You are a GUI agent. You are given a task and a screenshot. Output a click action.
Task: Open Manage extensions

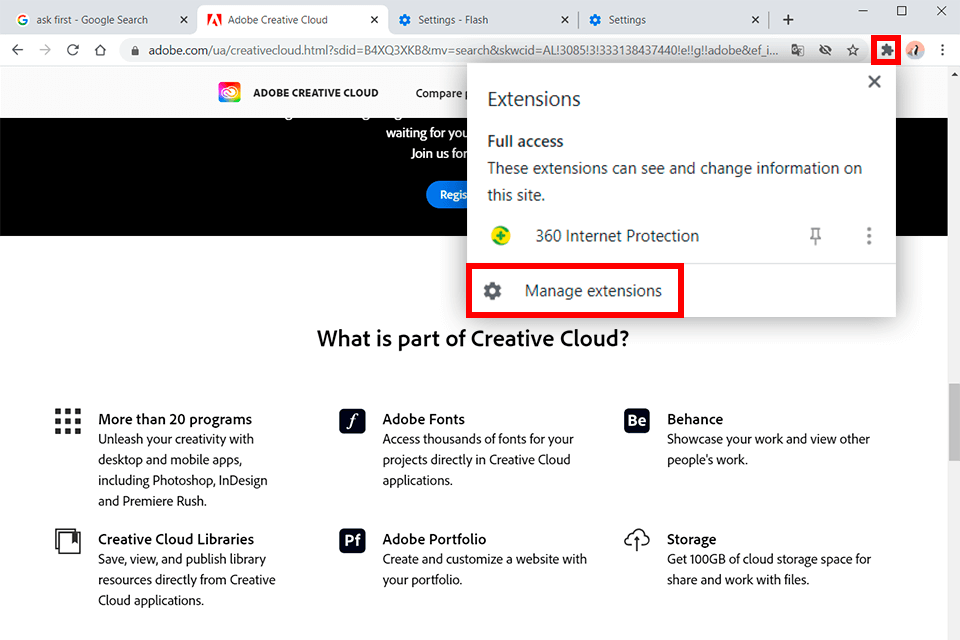[x=574, y=291]
